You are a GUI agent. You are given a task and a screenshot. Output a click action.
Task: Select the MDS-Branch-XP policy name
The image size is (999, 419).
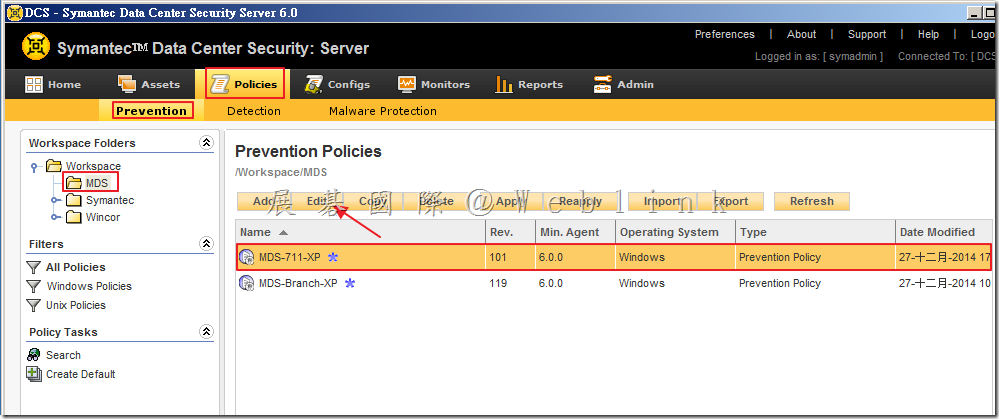coord(298,283)
